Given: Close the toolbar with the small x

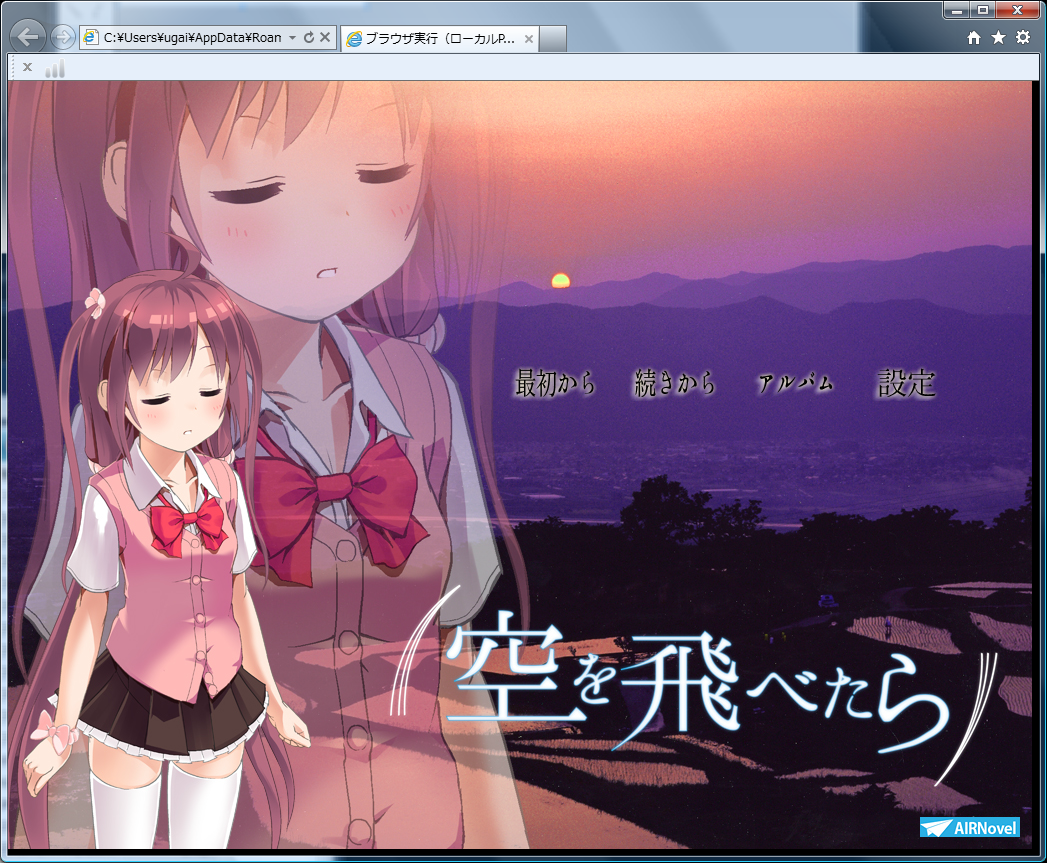Looking at the screenshot, I should 27,66.
